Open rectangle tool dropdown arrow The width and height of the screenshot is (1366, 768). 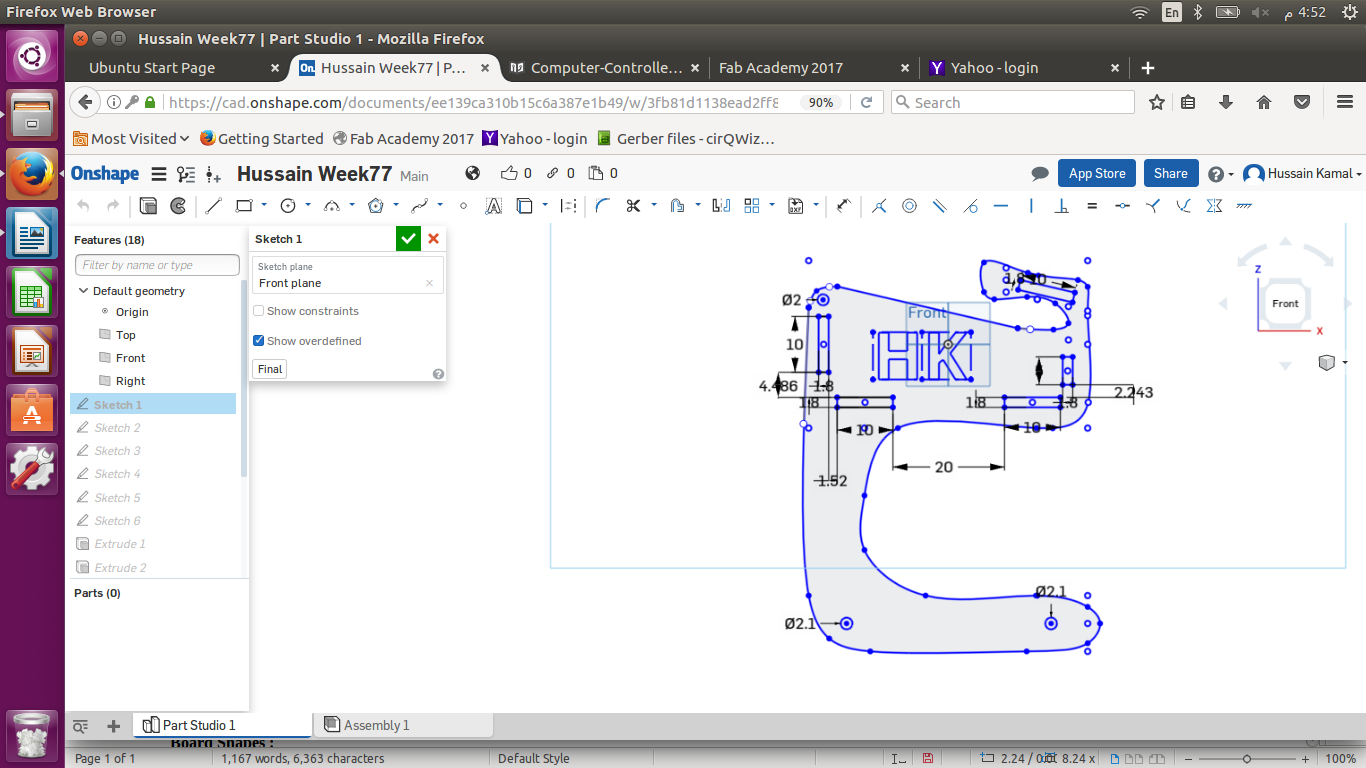point(264,206)
